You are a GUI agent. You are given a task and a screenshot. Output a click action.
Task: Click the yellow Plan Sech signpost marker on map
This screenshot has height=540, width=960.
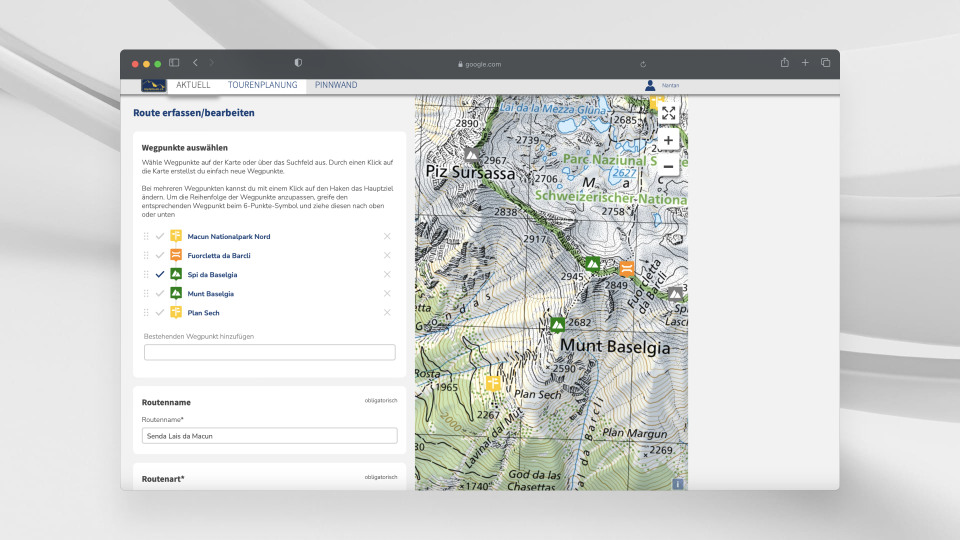coord(492,383)
